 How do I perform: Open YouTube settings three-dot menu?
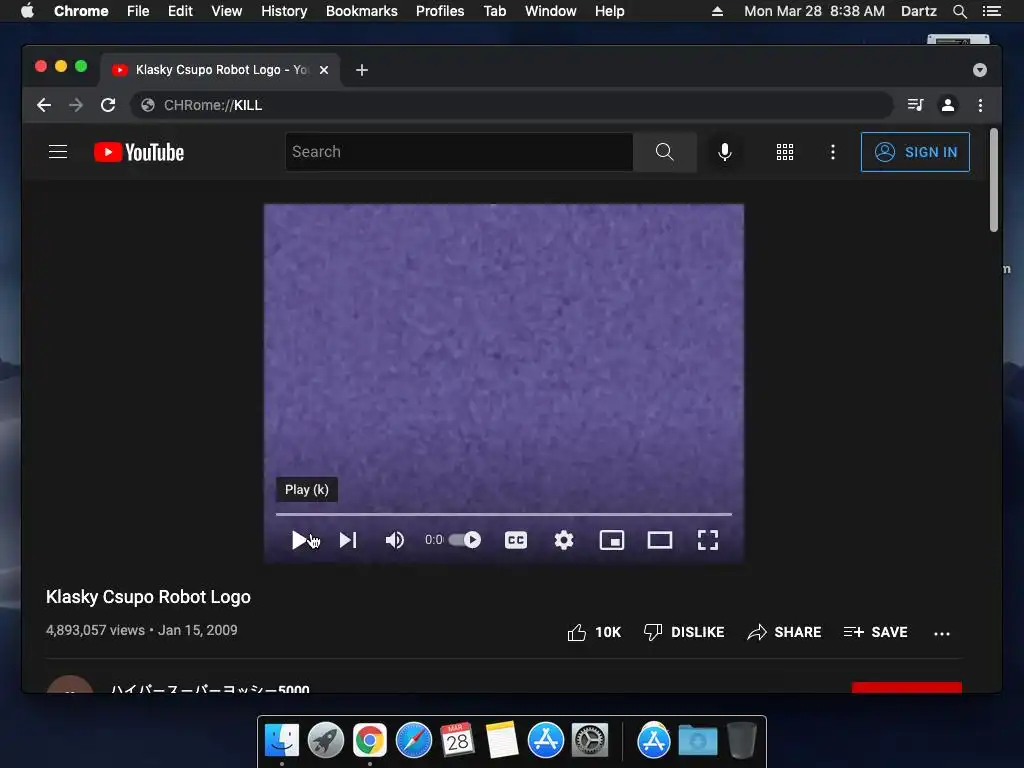click(833, 152)
